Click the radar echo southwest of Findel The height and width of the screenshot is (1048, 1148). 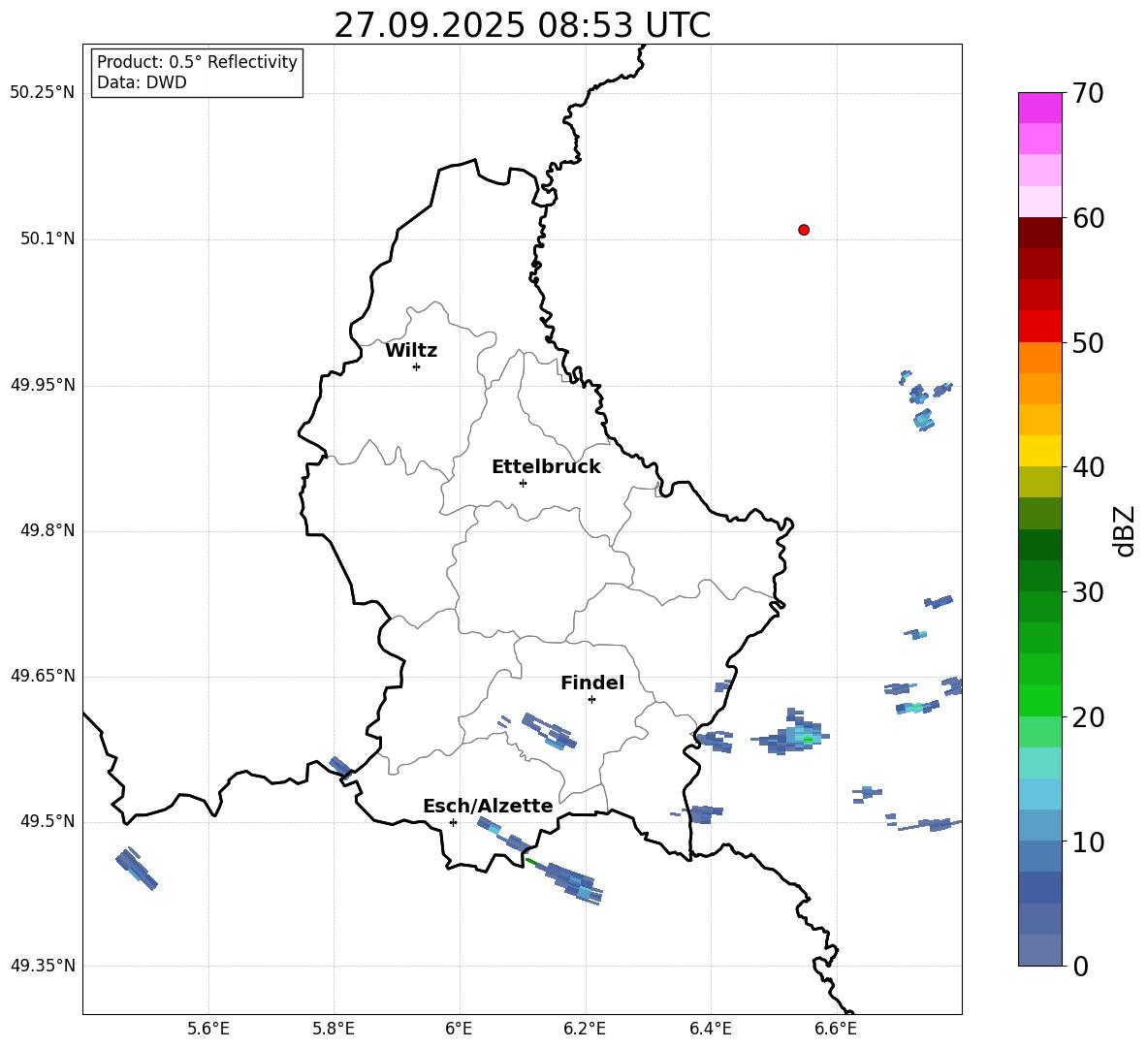coord(549,730)
